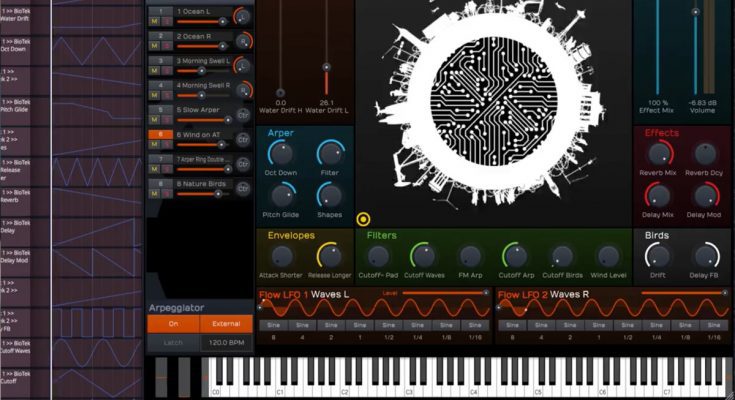Select layer 6 Wind on AT
This screenshot has width=735, height=400.
156,134
